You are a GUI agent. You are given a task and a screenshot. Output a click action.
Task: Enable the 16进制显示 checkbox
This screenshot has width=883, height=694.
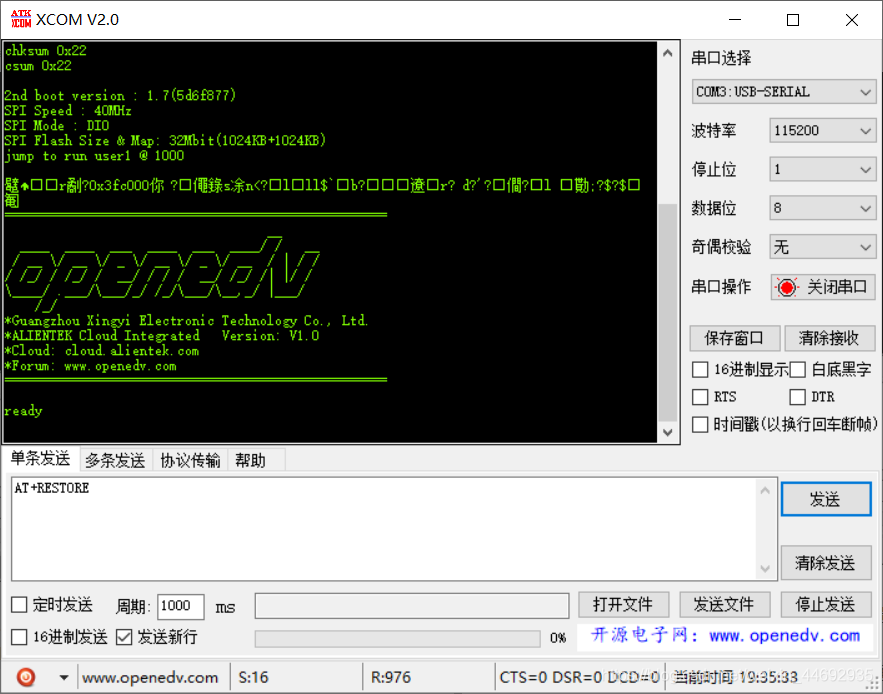coord(700,370)
